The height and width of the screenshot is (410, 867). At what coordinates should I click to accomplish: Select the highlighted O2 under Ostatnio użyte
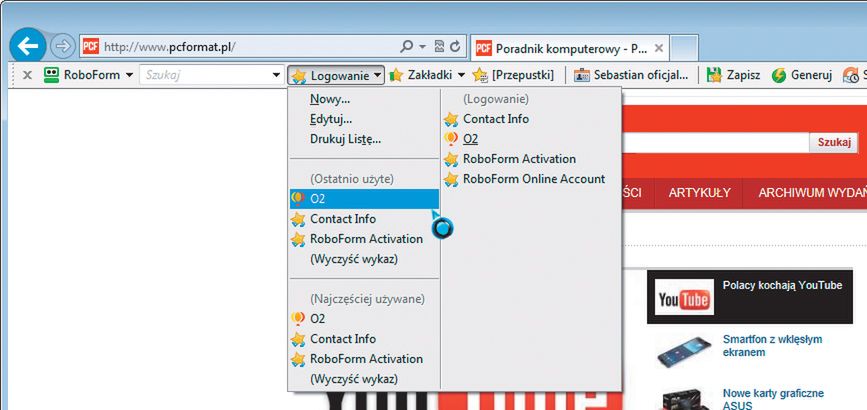tap(364, 199)
